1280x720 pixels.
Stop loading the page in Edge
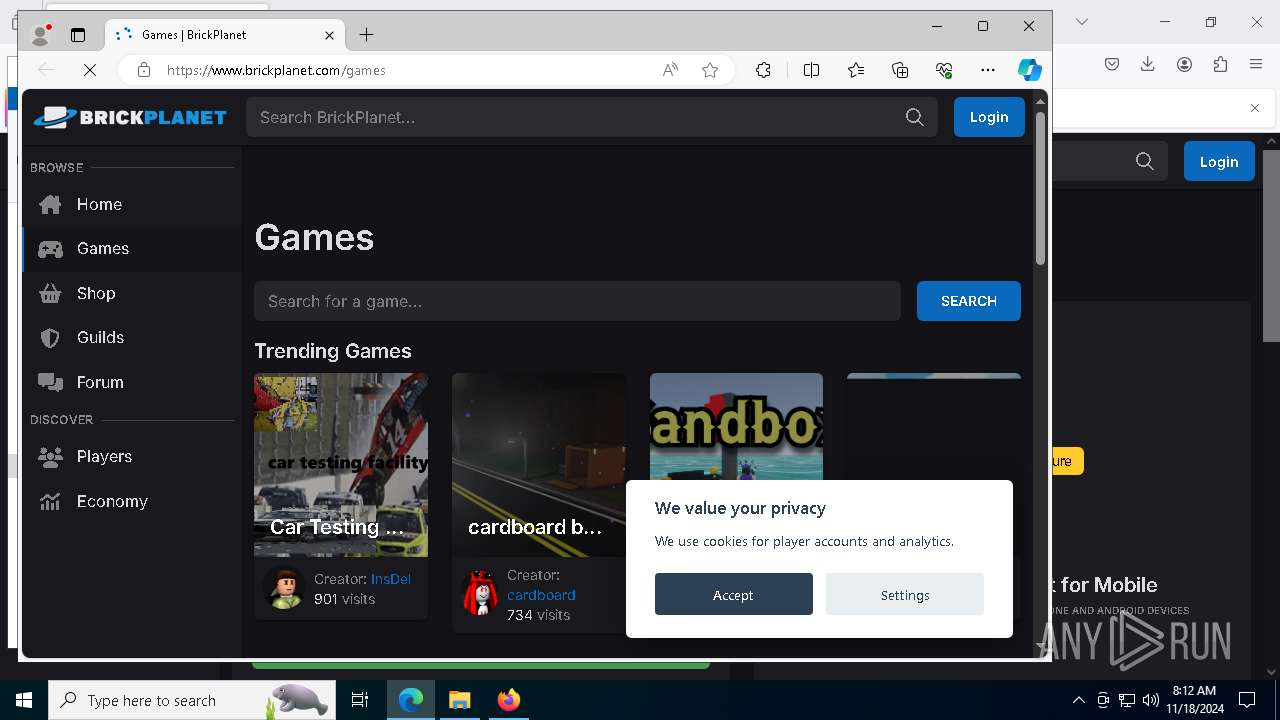pos(89,70)
